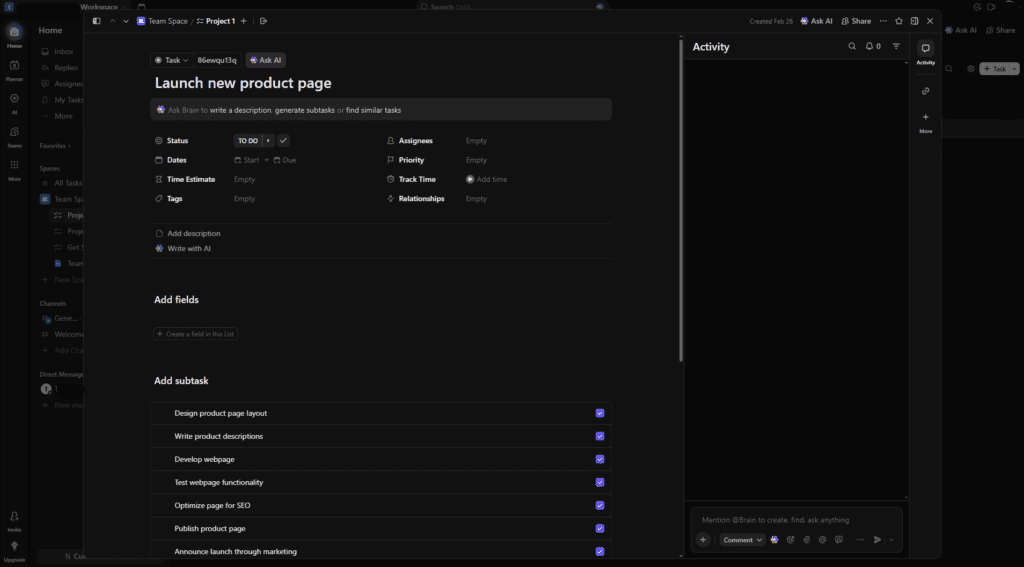Go to previous task with up chevron
The image size is (1024, 567).
tap(112, 21)
